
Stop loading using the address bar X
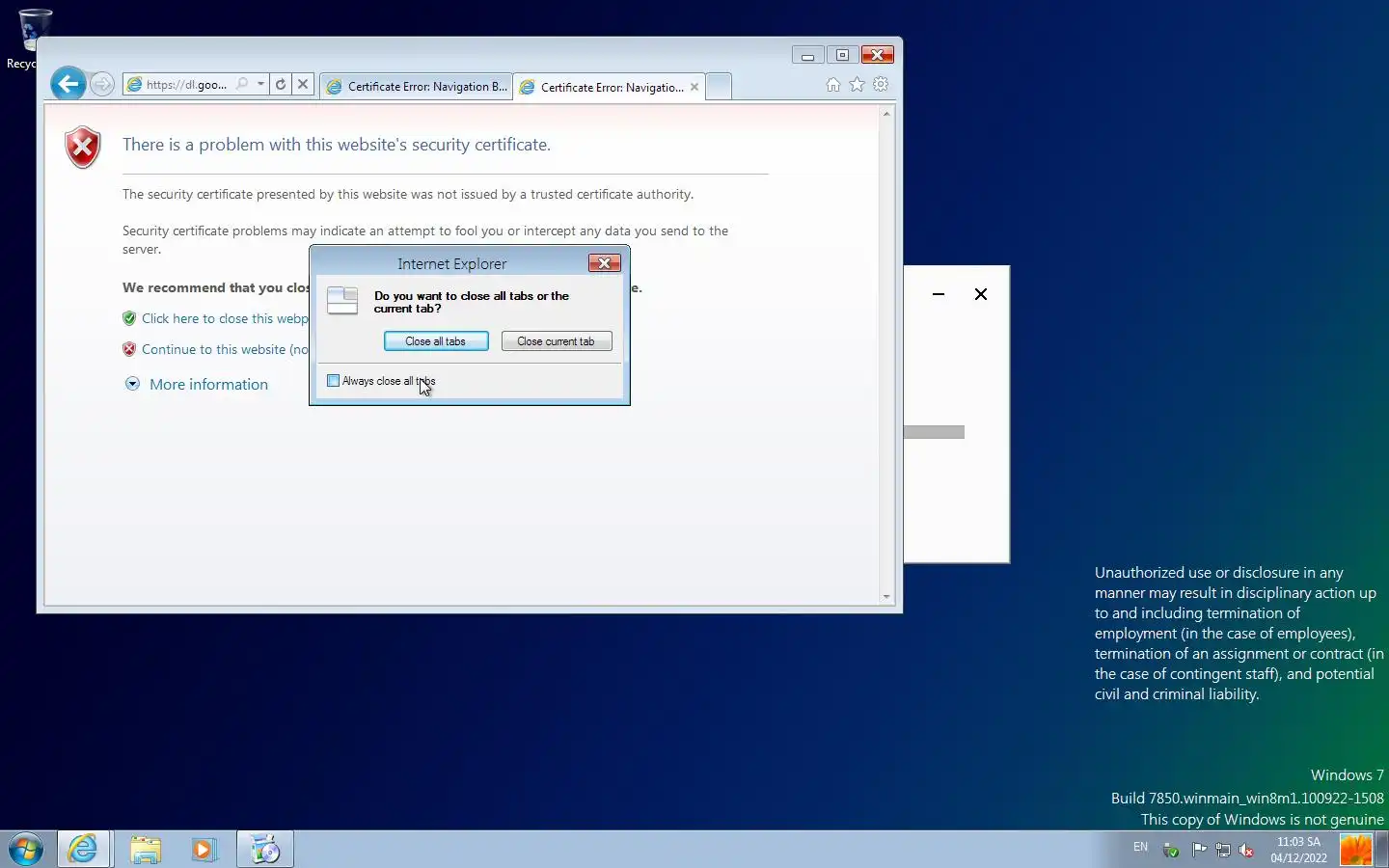pos(303,84)
